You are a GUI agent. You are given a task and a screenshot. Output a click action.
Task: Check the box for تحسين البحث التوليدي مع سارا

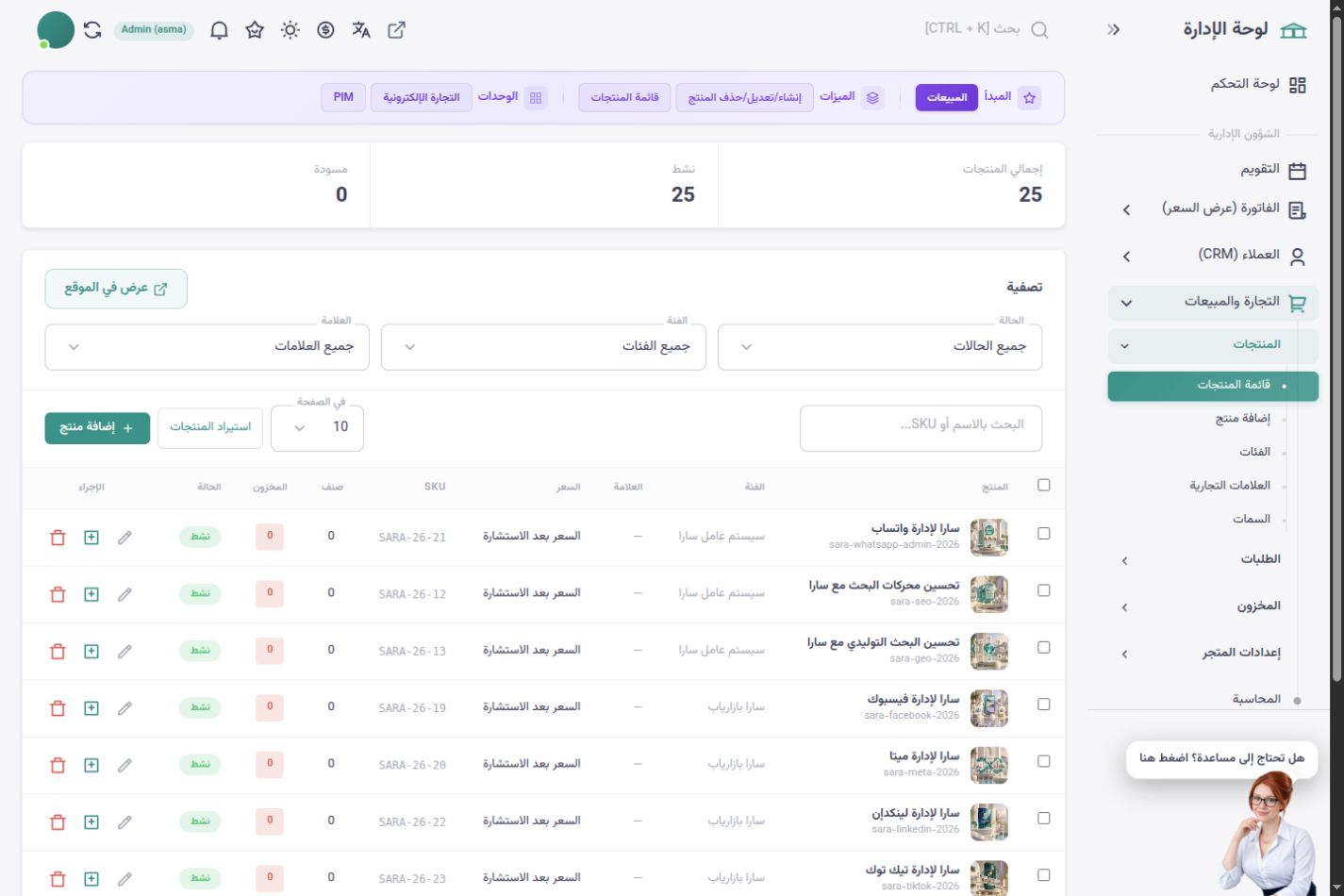tap(1043, 647)
